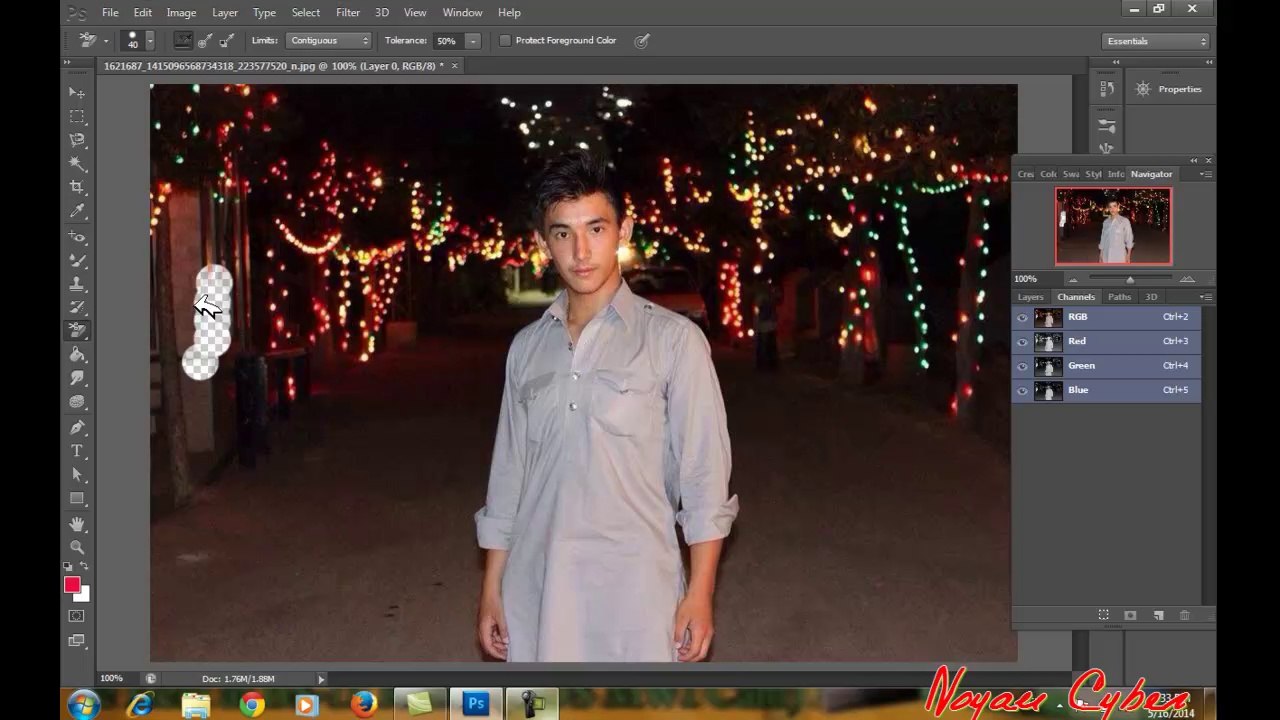
Task: Delete current channel
Action: coord(1185,615)
